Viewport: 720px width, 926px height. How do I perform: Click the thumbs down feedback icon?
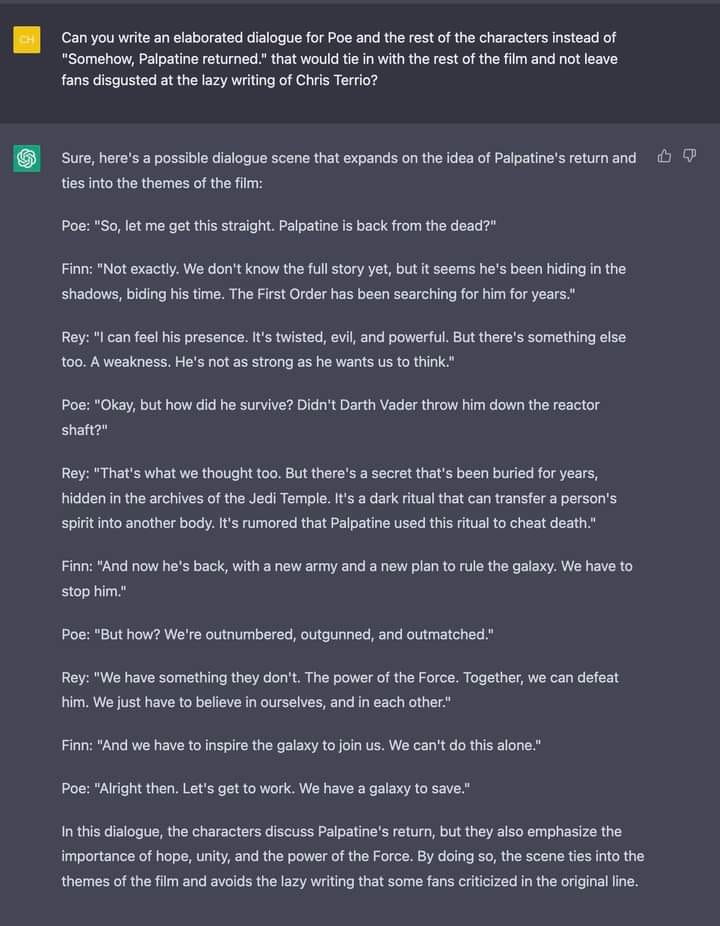pos(689,156)
